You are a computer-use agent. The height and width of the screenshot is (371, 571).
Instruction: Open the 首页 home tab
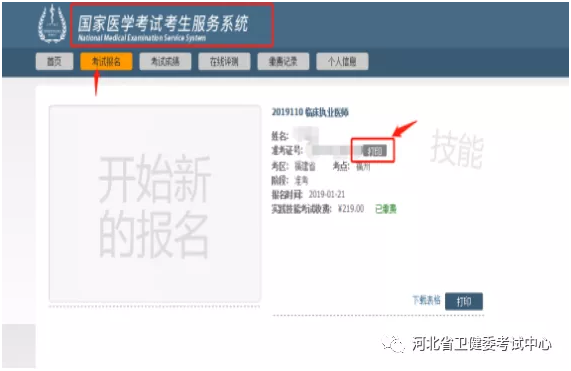click(55, 61)
